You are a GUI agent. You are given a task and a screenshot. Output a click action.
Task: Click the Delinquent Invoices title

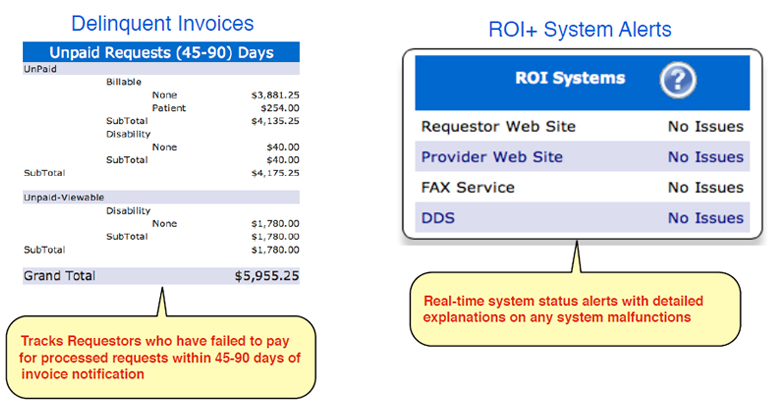pyautogui.click(x=161, y=23)
